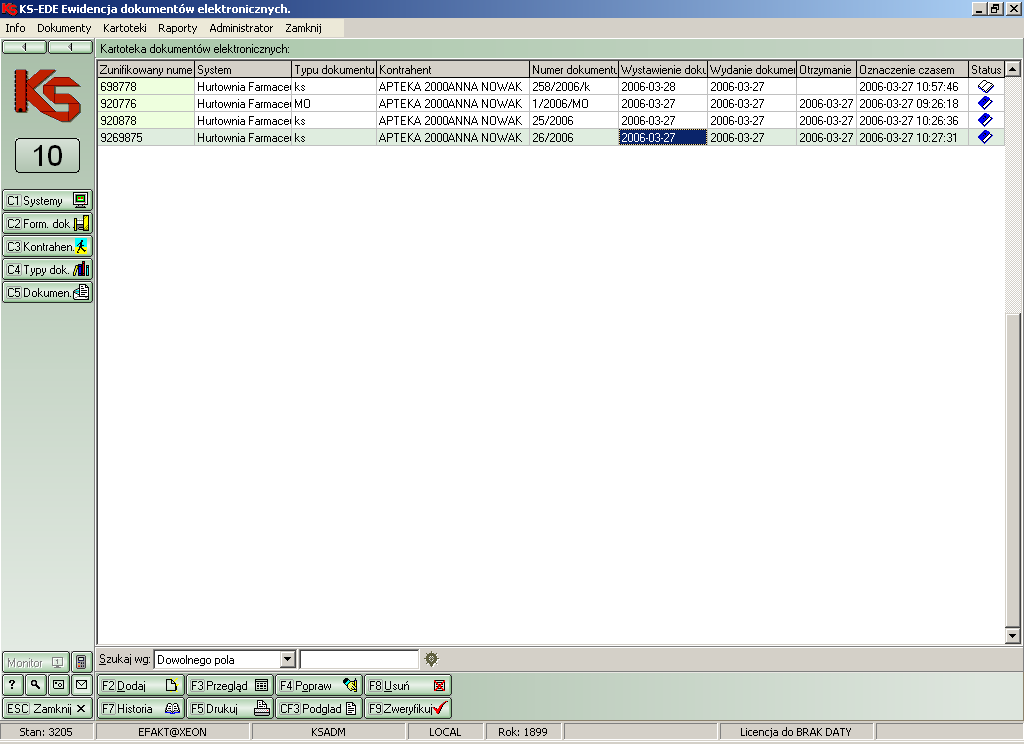Open the Kartoteki menu

click(x=125, y=28)
